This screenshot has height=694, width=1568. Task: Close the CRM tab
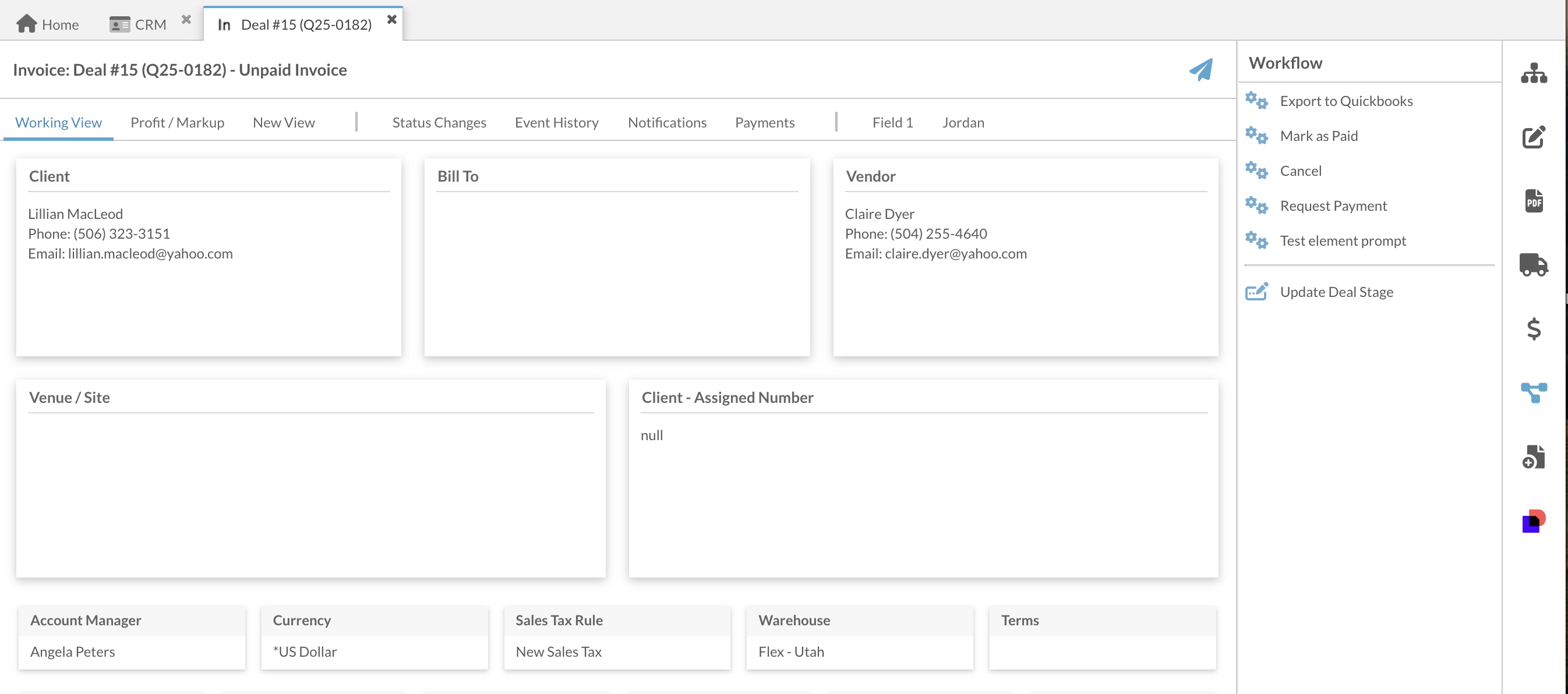(x=186, y=20)
